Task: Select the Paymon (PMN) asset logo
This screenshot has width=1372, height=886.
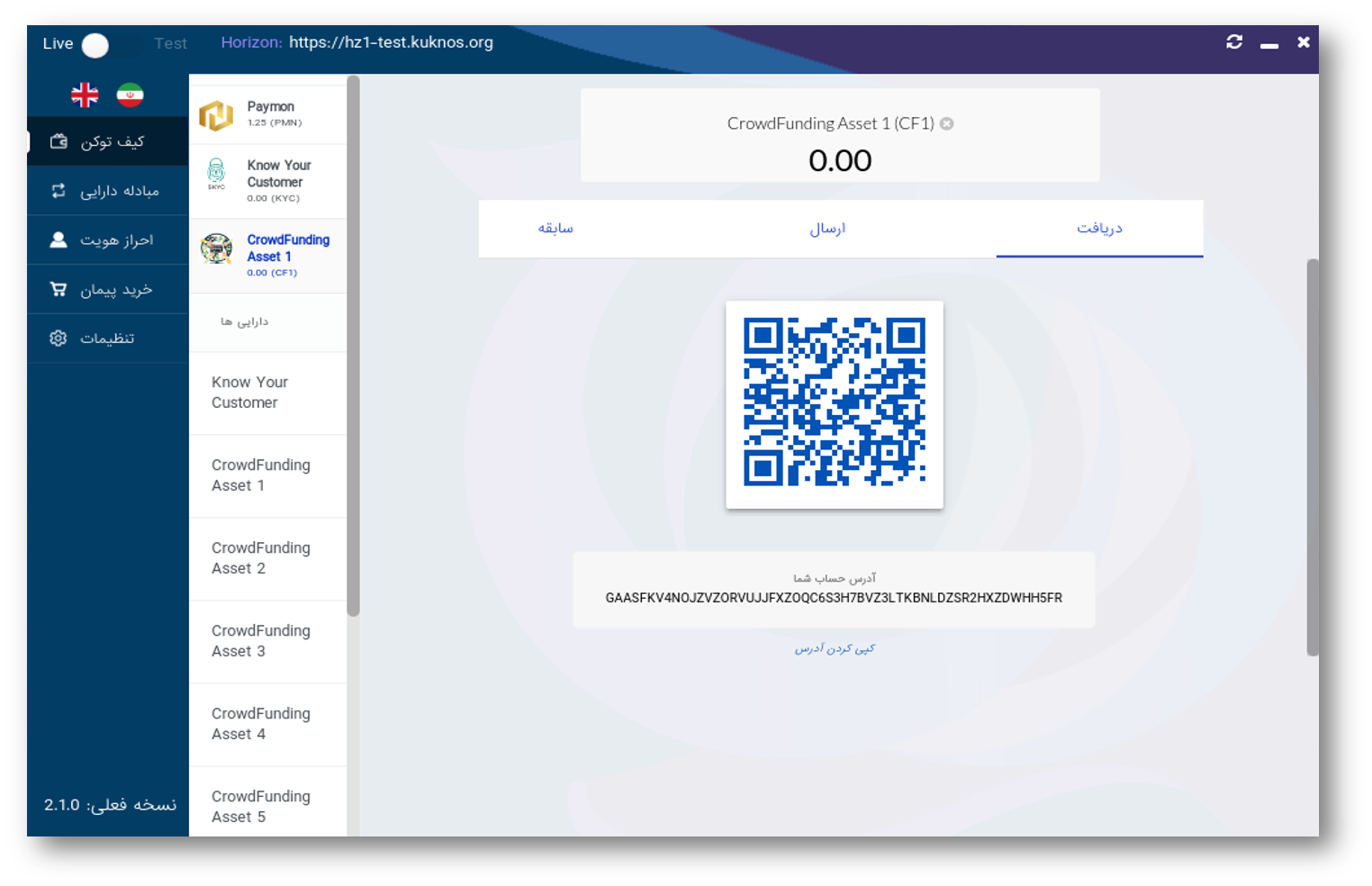Action: pos(216,115)
